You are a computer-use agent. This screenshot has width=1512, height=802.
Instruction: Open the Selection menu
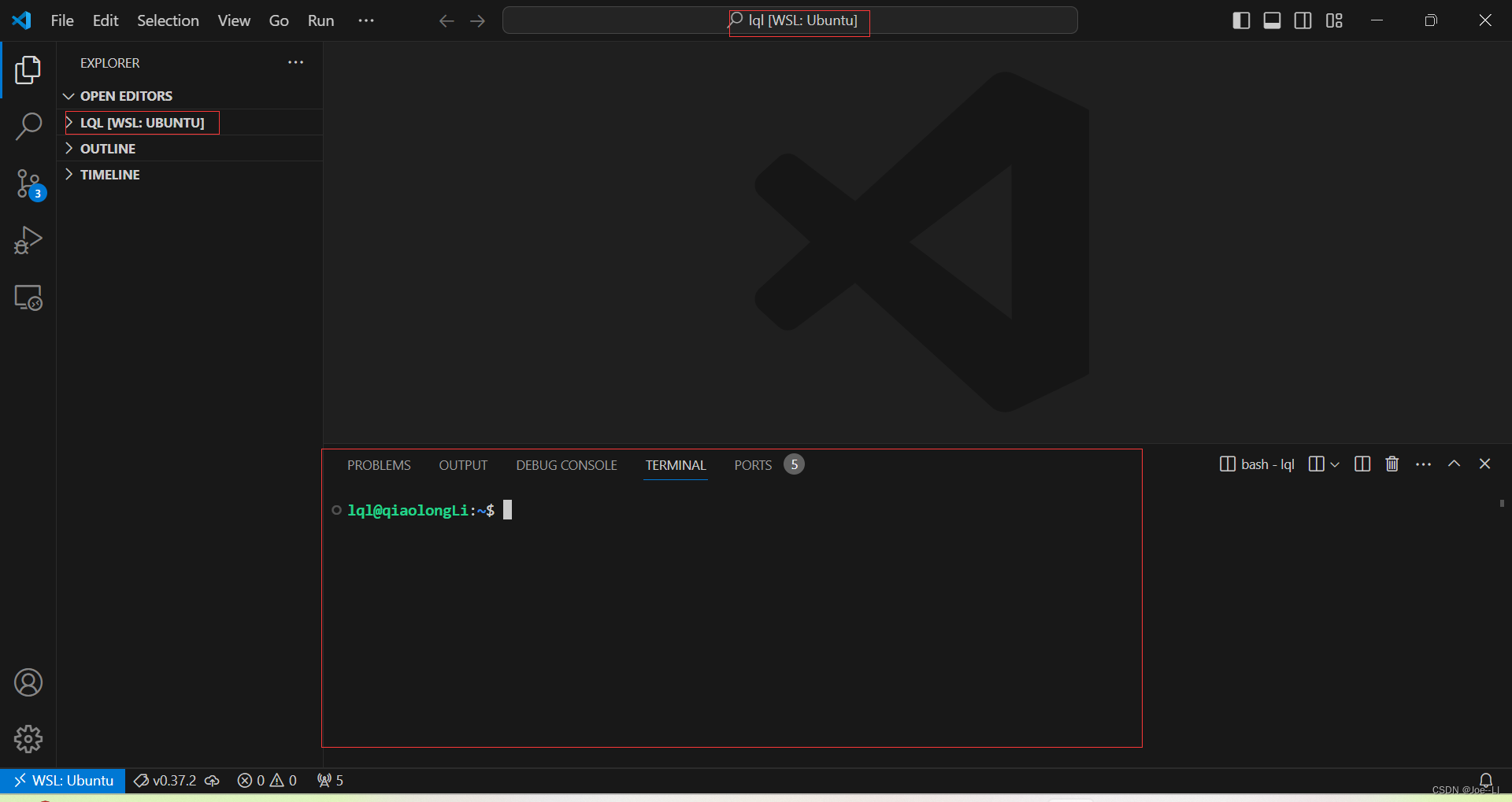tap(168, 20)
